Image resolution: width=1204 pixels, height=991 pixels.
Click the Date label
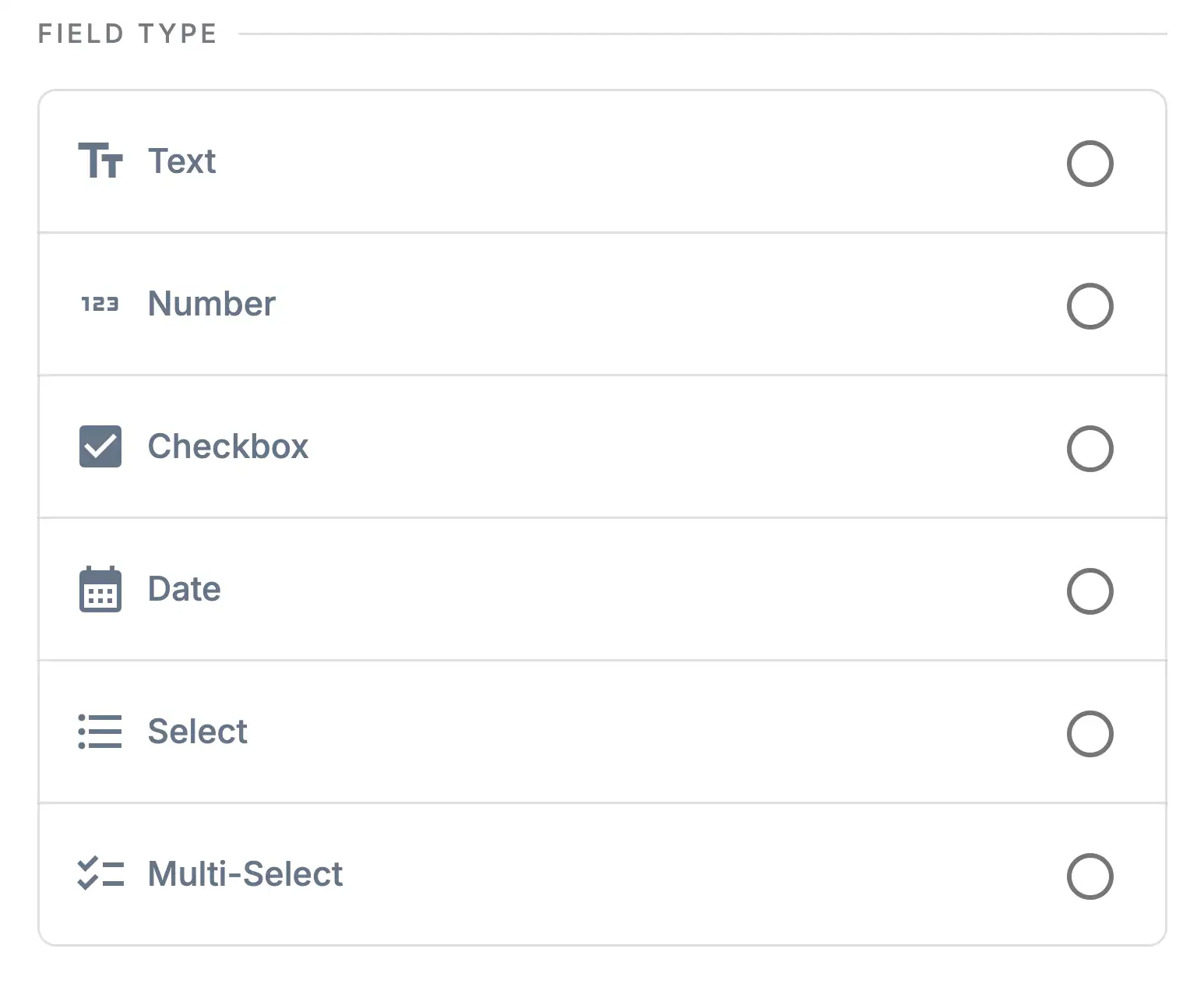click(x=185, y=589)
